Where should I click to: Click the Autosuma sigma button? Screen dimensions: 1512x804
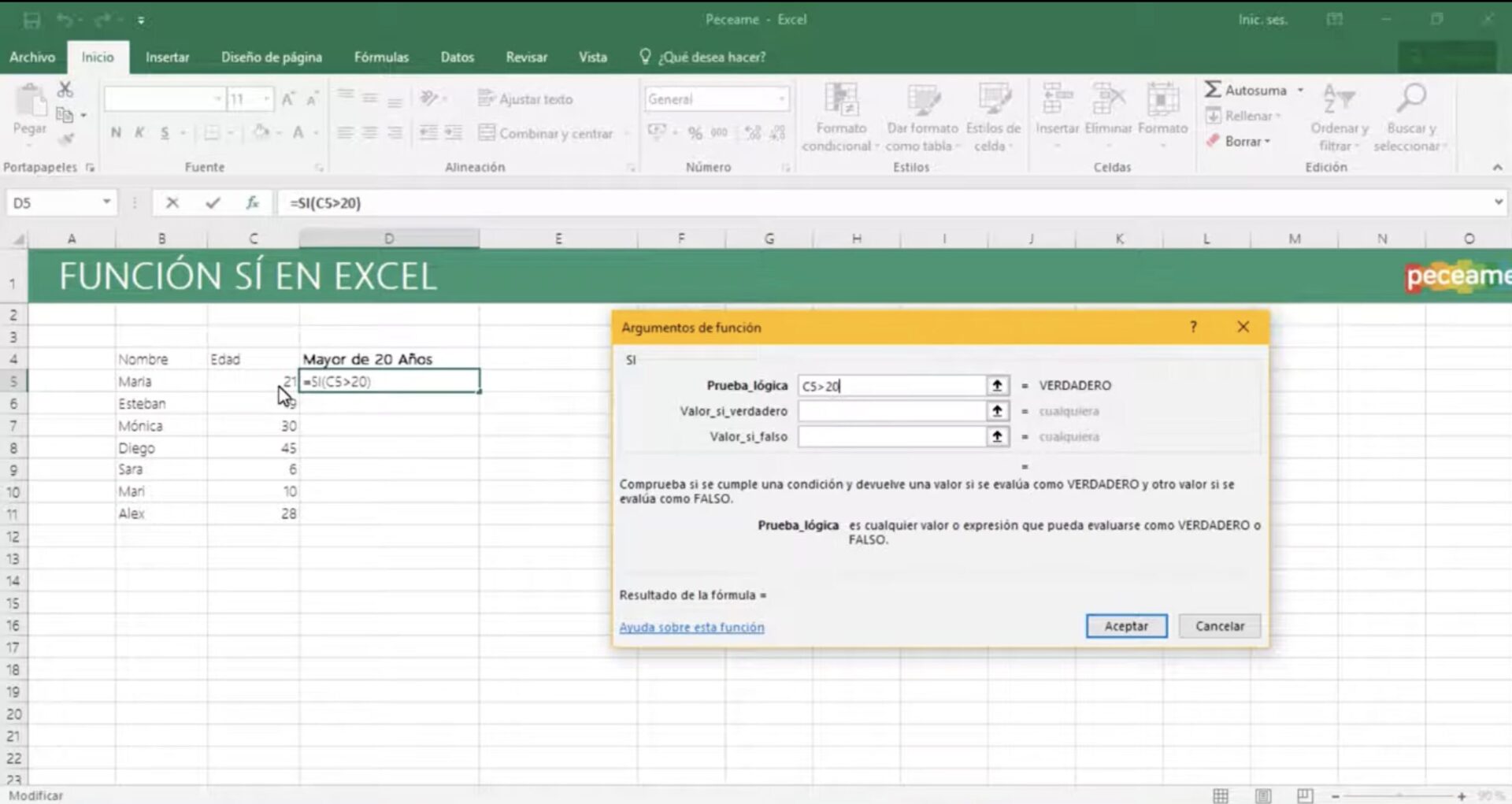pyautogui.click(x=1245, y=90)
